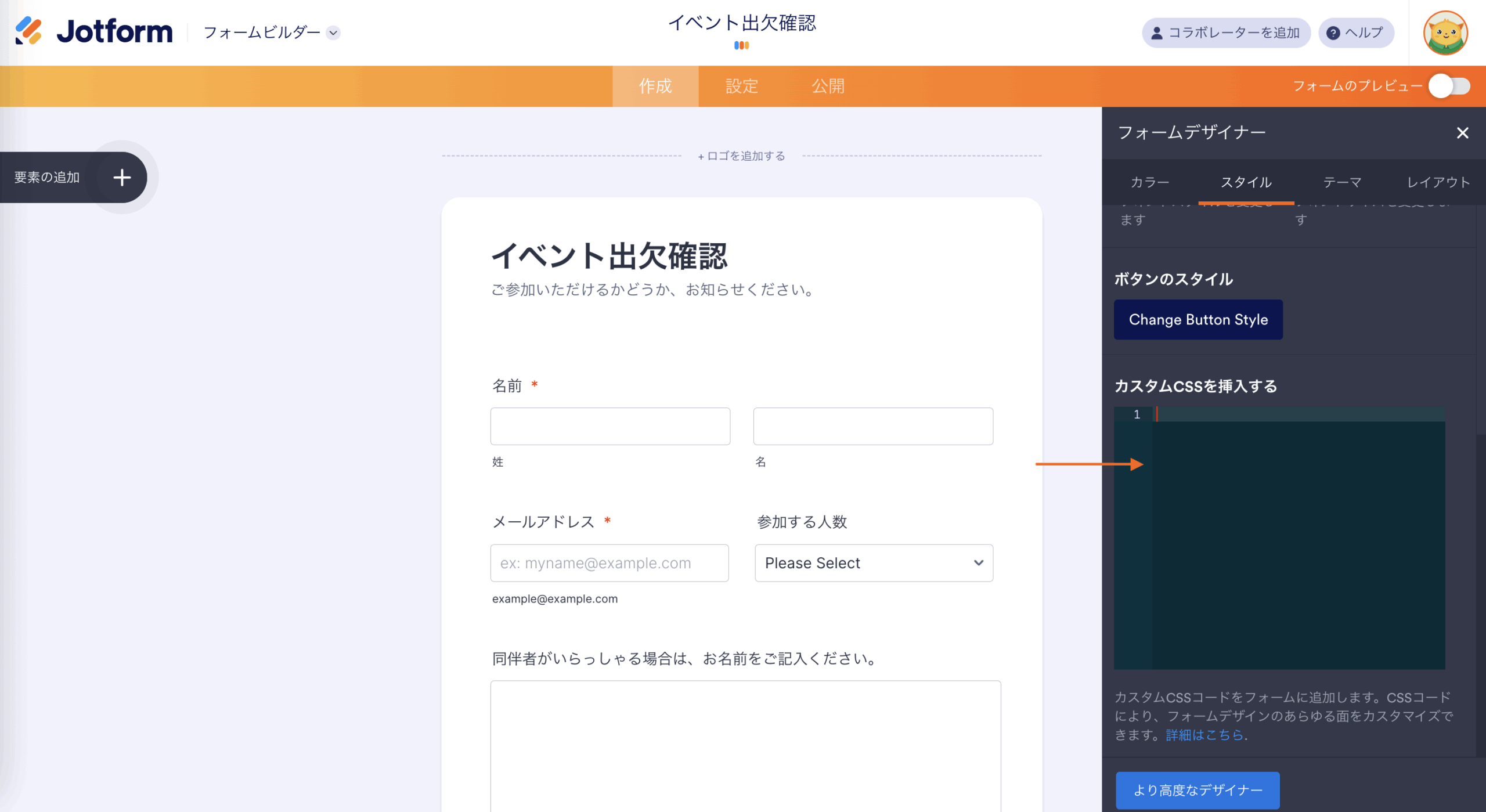Open the レイアウト designer tab

pyautogui.click(x=1438, y=182)
